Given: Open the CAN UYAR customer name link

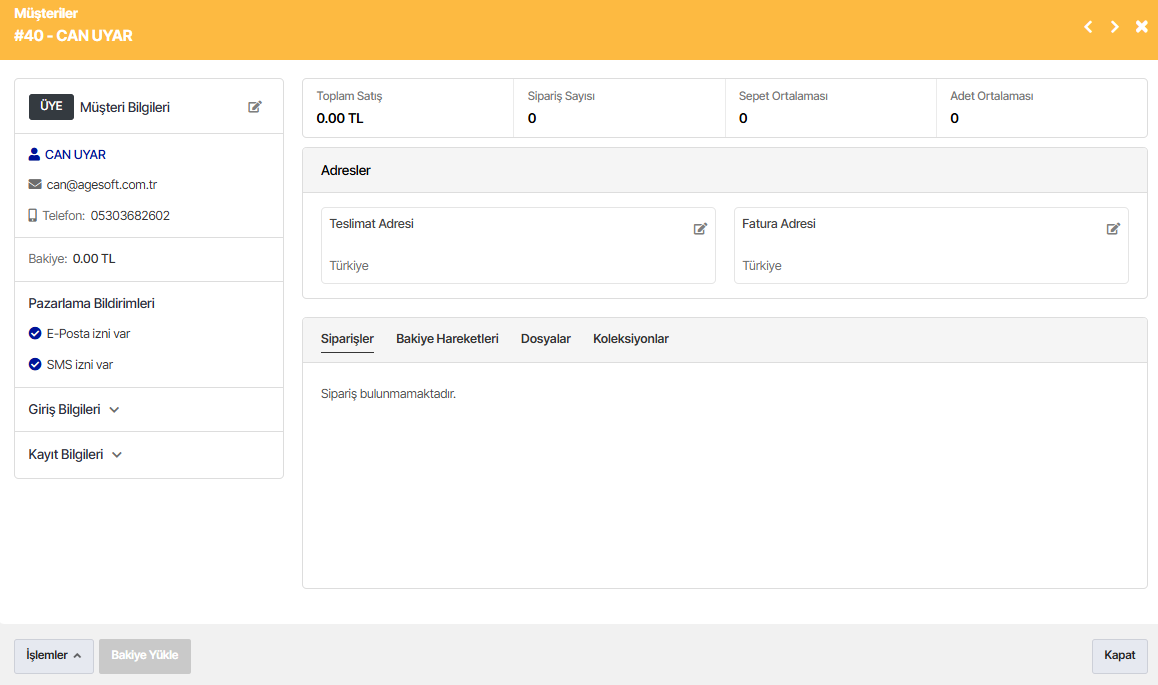Looking at the screenshot, I should point(75,154).
